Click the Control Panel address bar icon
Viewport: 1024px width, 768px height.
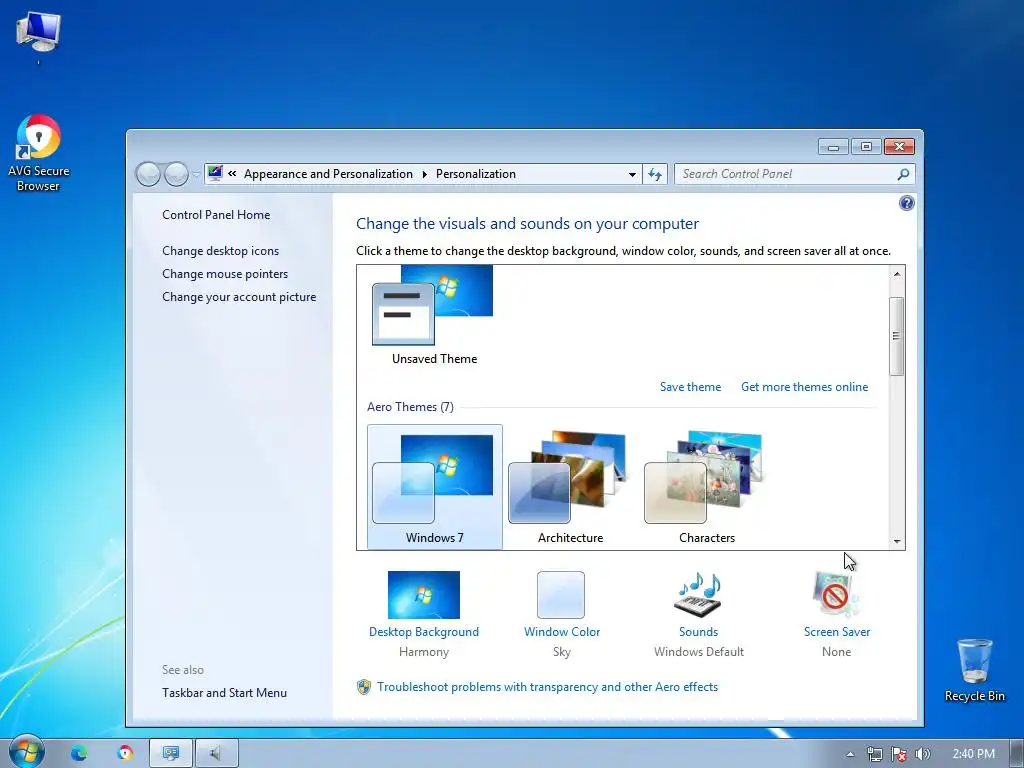coord(215,173)
